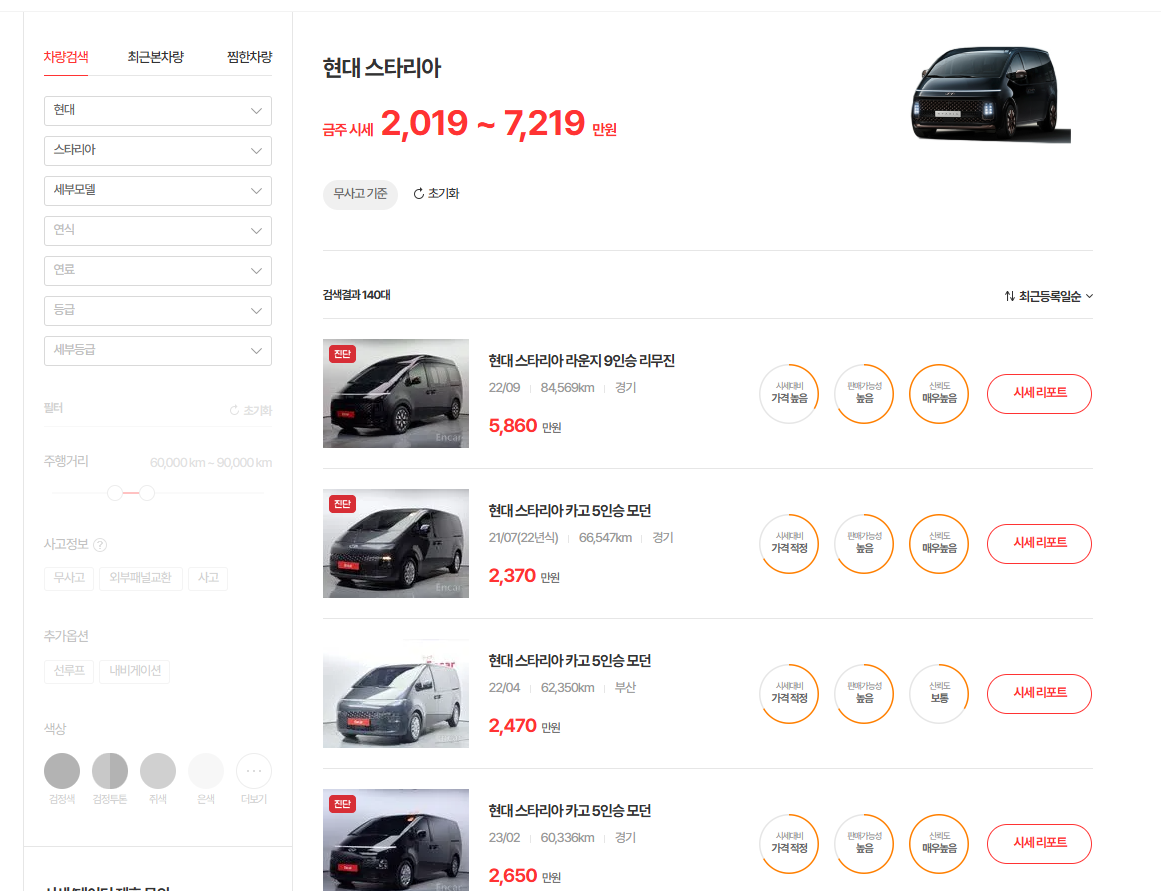Viewport: 1161px width, 891px height.
Task: Toggle the 선루프 option chip
Action: (x=69, y=671)
